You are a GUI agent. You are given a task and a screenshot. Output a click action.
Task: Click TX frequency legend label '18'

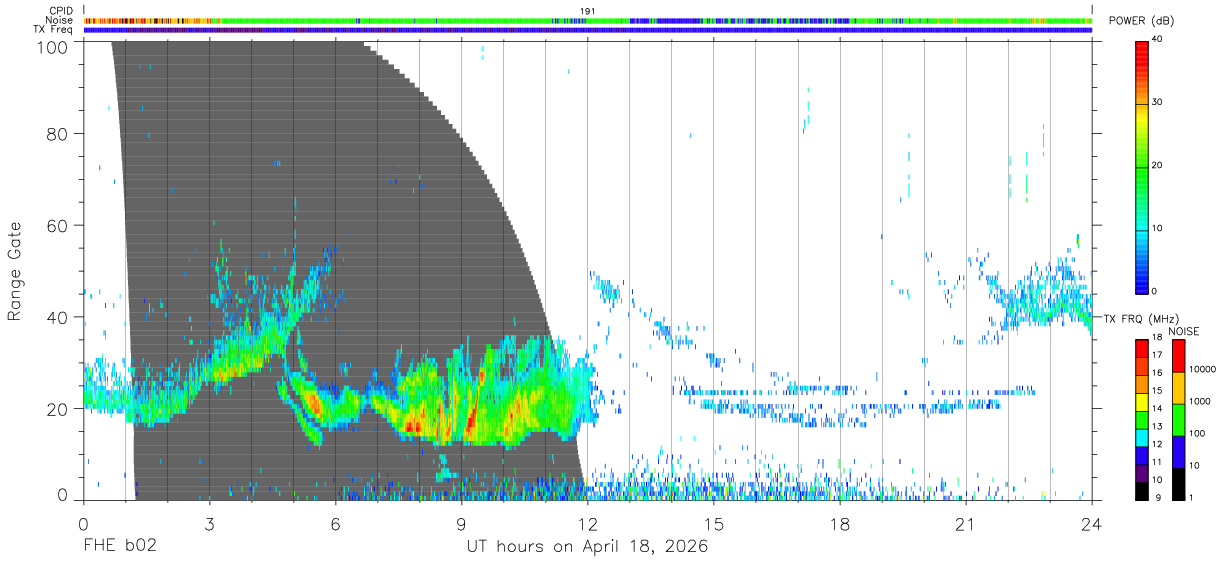point(1158,339)
